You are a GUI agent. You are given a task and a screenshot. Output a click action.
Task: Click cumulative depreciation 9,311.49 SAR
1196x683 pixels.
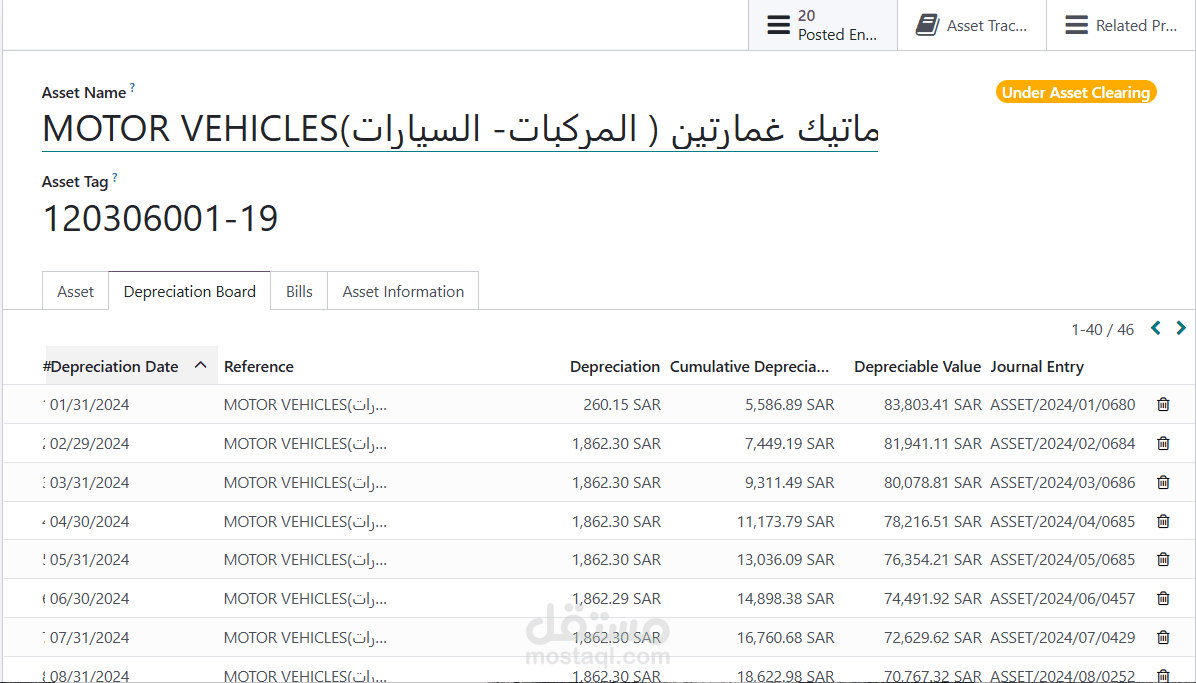pos(789,482)
